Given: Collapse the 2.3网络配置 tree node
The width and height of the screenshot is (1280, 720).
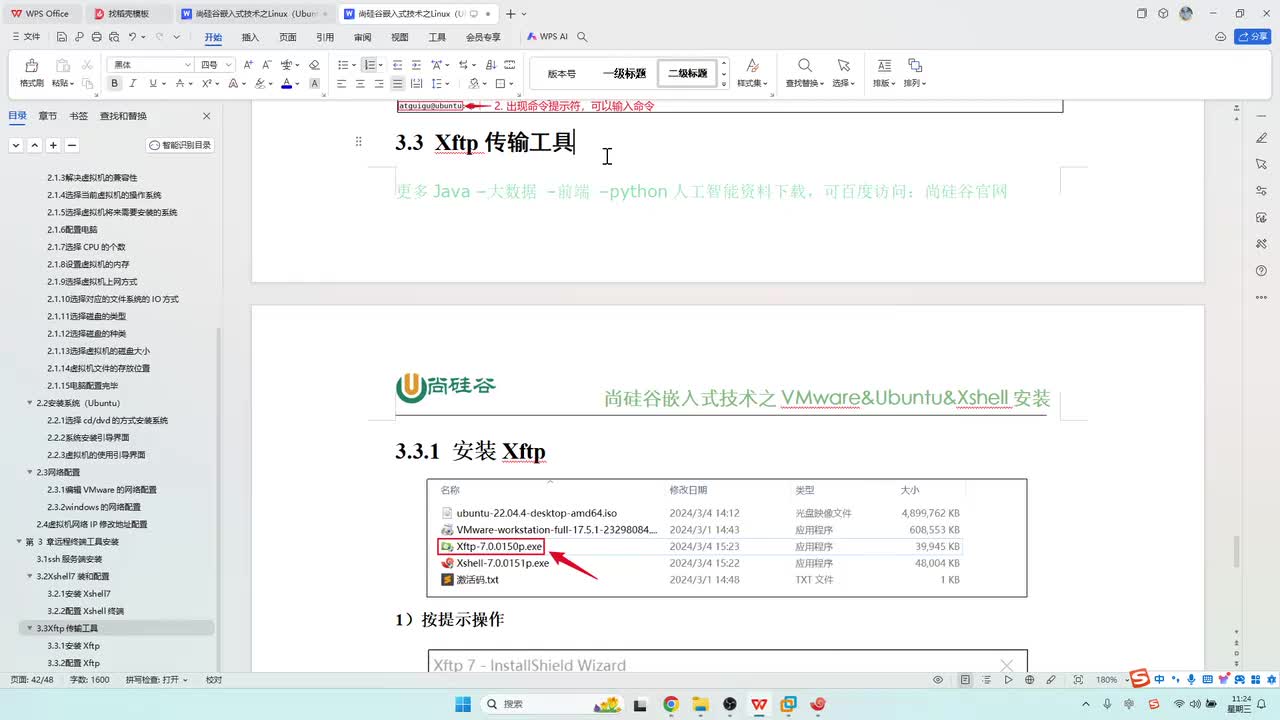Looking at the screenshot, I should tap(30, 472).
